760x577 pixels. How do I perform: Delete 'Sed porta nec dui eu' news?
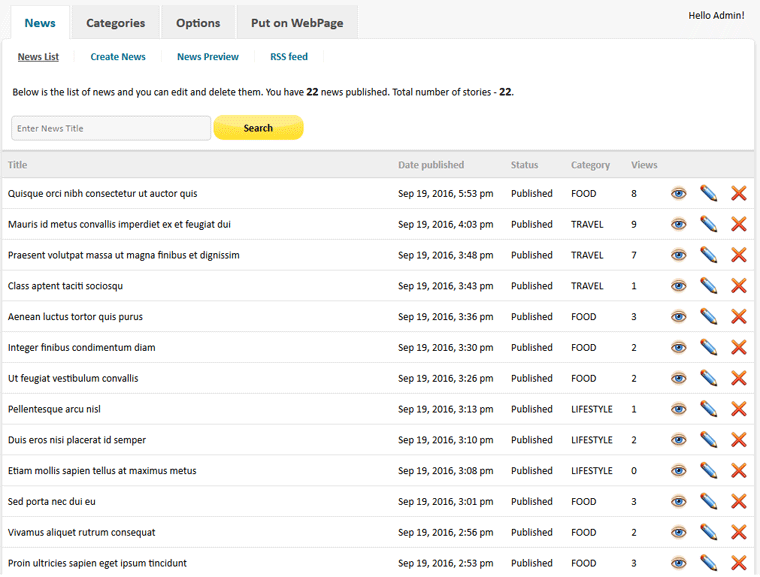(739, 501)
